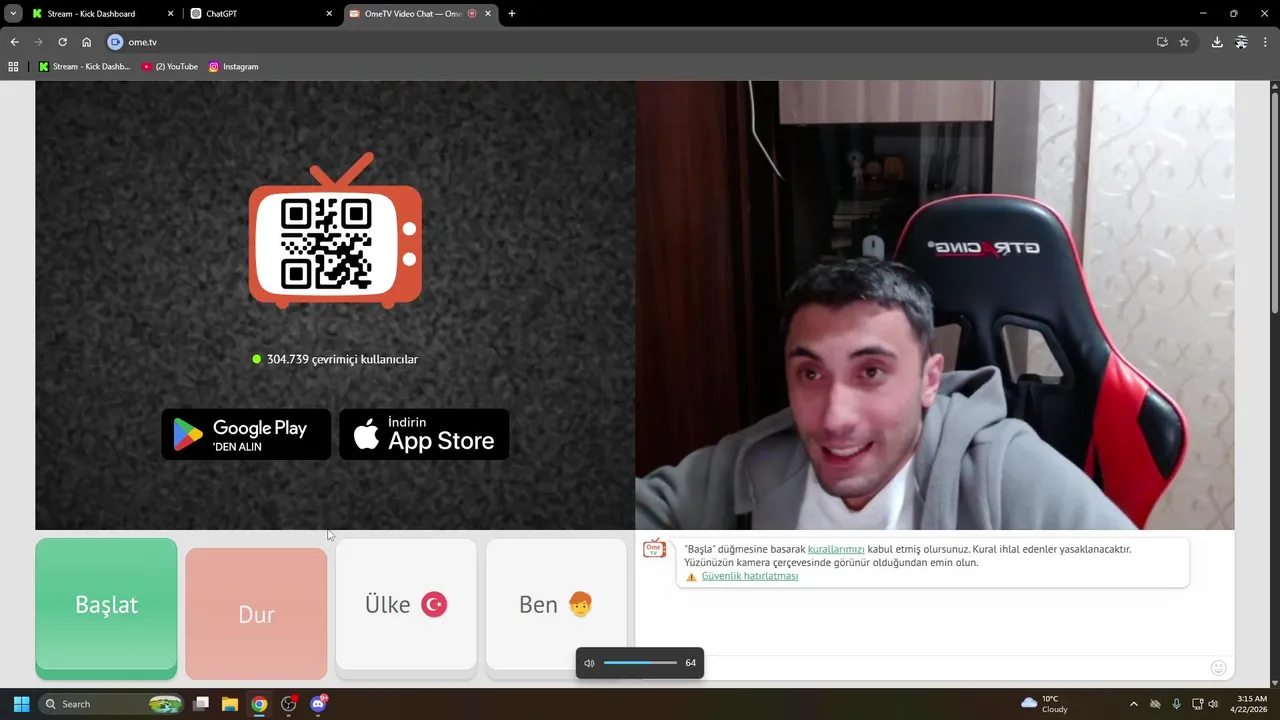Image resolution: width=1280 pixels, height=720 pixels.
Task: Open the apps grid in bookmarks bar
Action: click(x=13, y=66)
